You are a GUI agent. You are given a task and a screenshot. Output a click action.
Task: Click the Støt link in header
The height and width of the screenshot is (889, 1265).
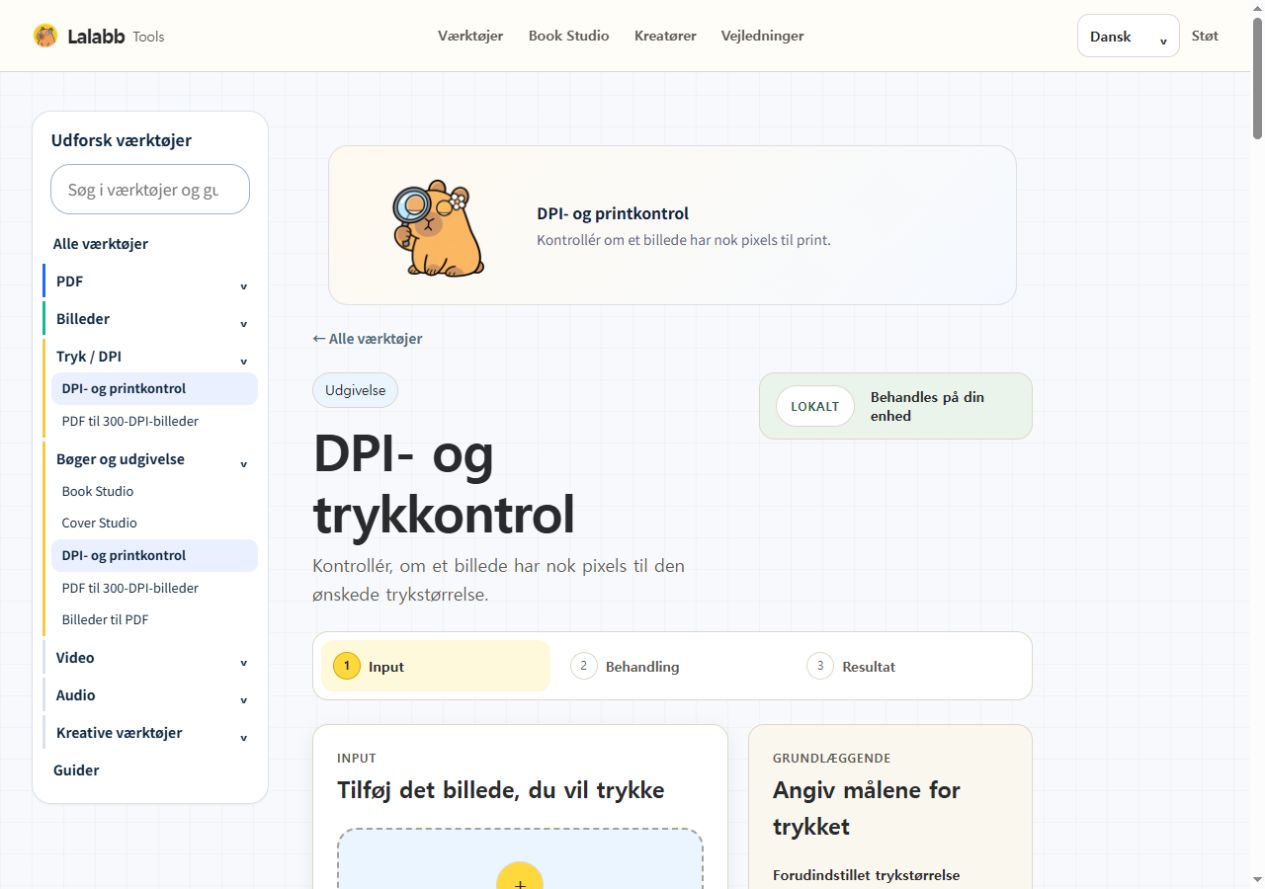(1205, 36)
